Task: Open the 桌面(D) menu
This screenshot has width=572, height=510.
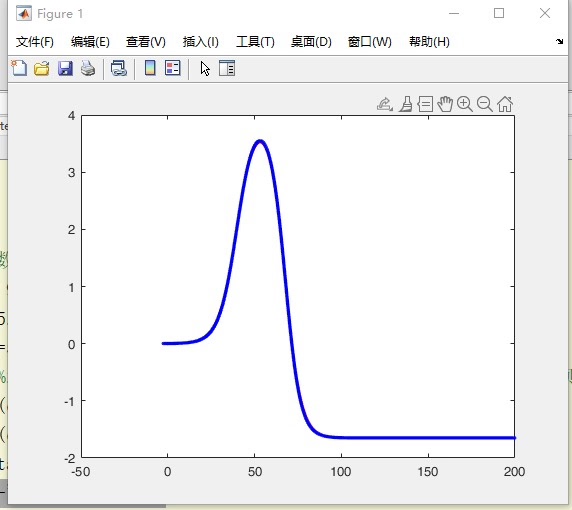Action: [x=311, y=42]
